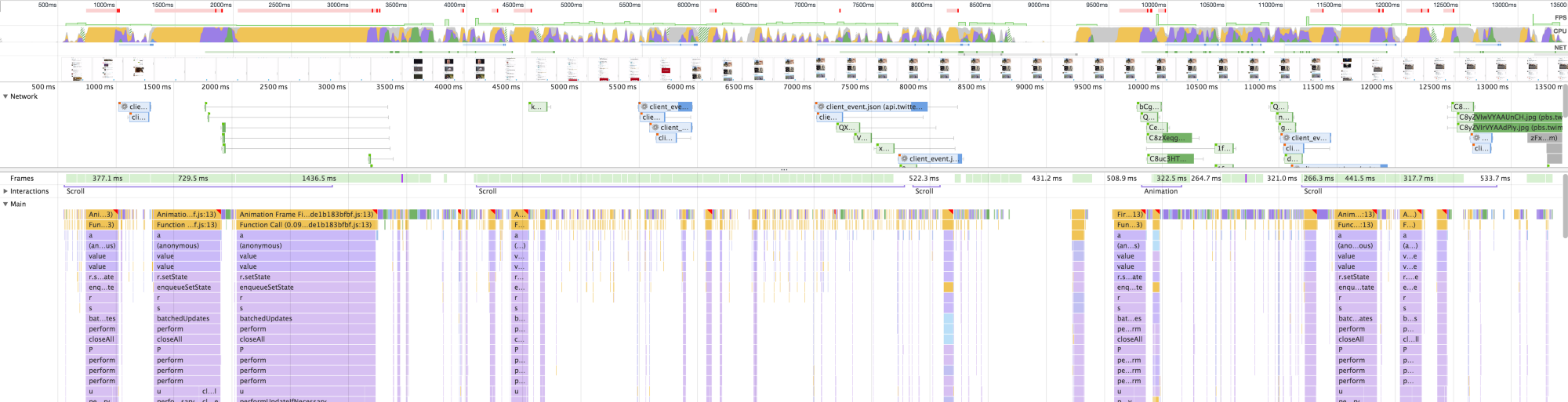
Task: Select the 1436.5 ms frame
Action: (318, 179)
